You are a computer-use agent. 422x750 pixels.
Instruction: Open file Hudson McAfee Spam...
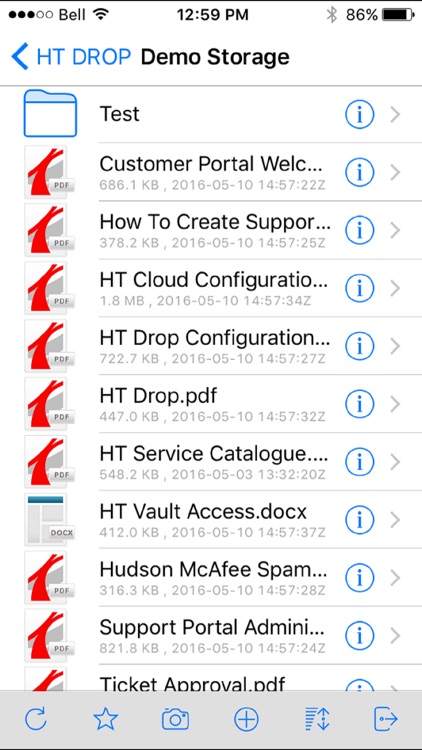pos(213,570)
